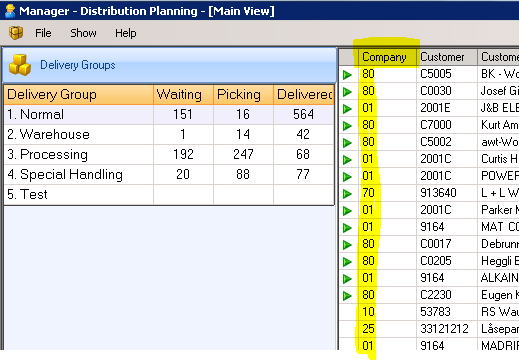Click Delivered value 77 for Special Handling

(x=304, y=174)
